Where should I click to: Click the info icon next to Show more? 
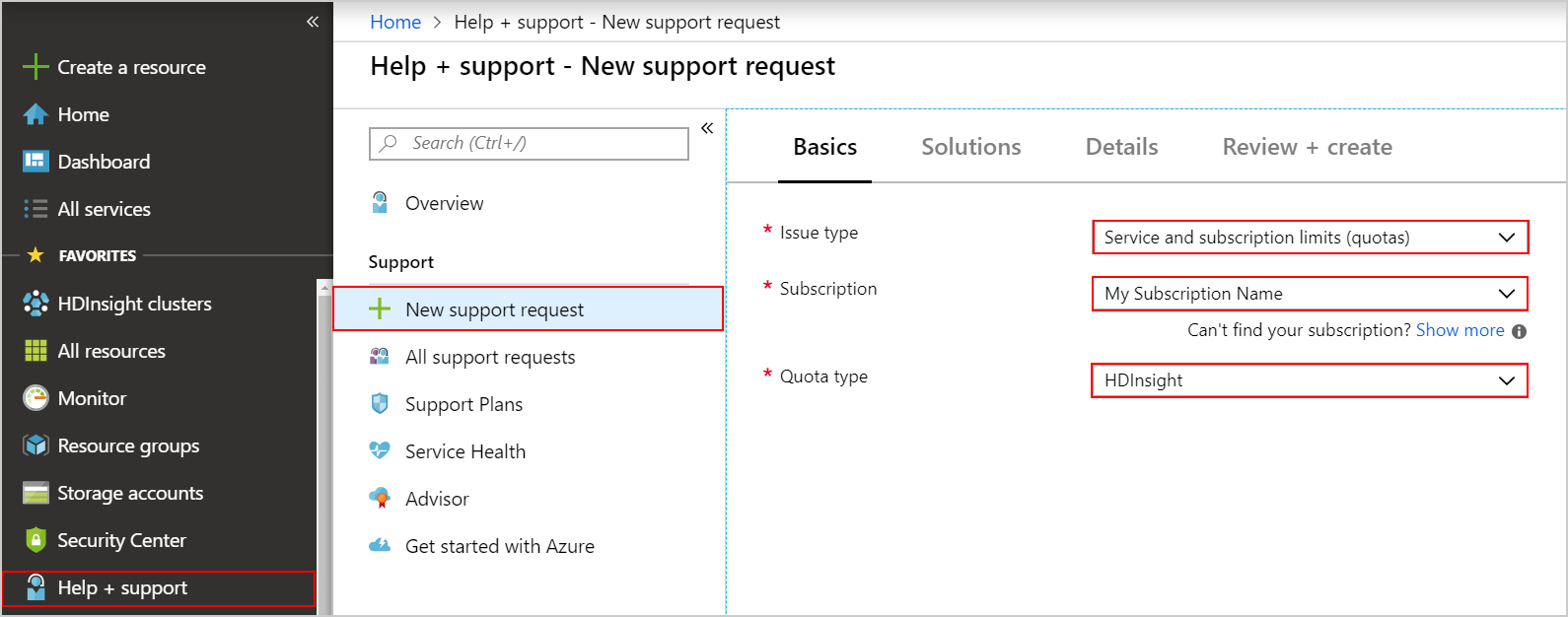[1520, 331]
